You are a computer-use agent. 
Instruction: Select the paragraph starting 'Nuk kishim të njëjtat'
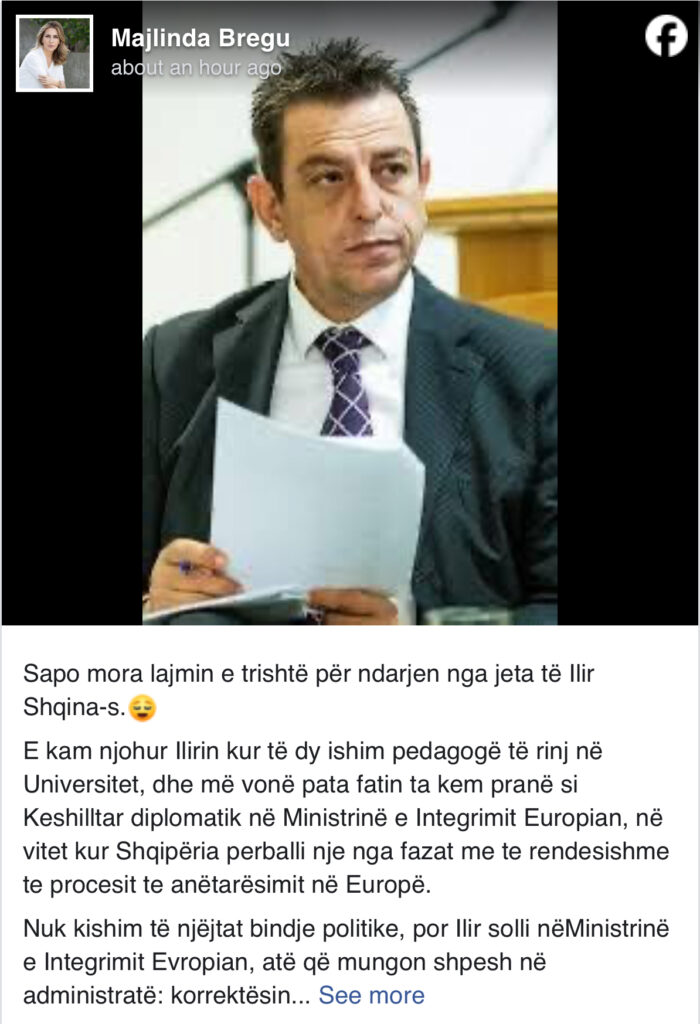pos(346,962)
